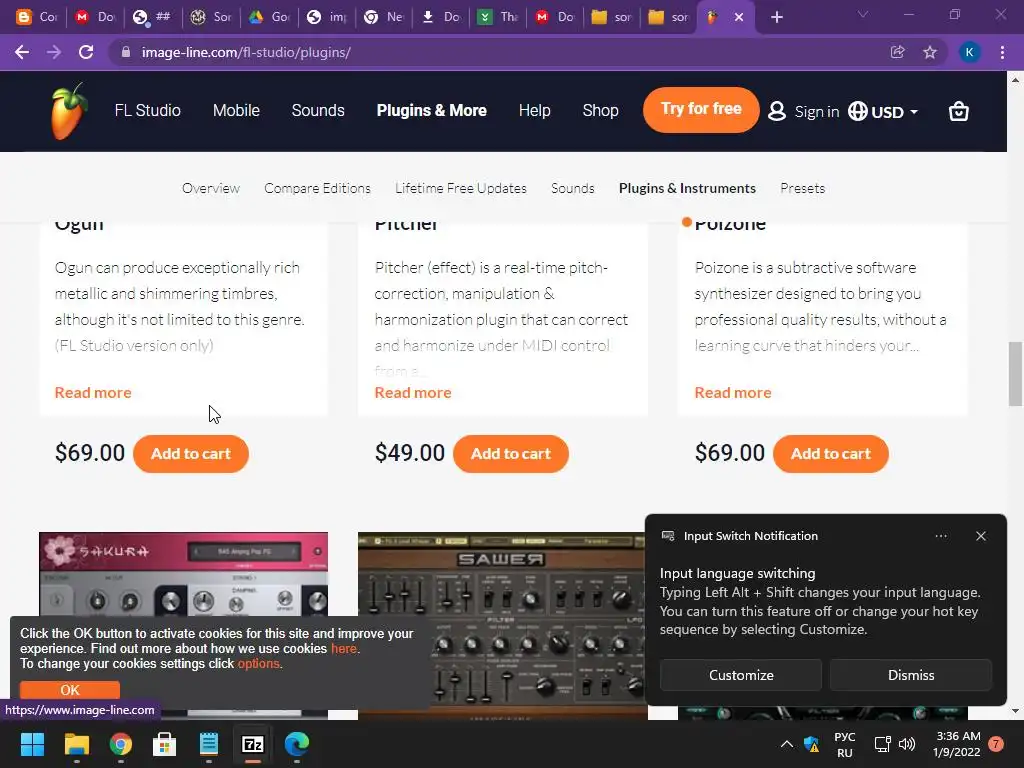
Task: Close the active FL Studio tab
Action: [x=739, y=17]
